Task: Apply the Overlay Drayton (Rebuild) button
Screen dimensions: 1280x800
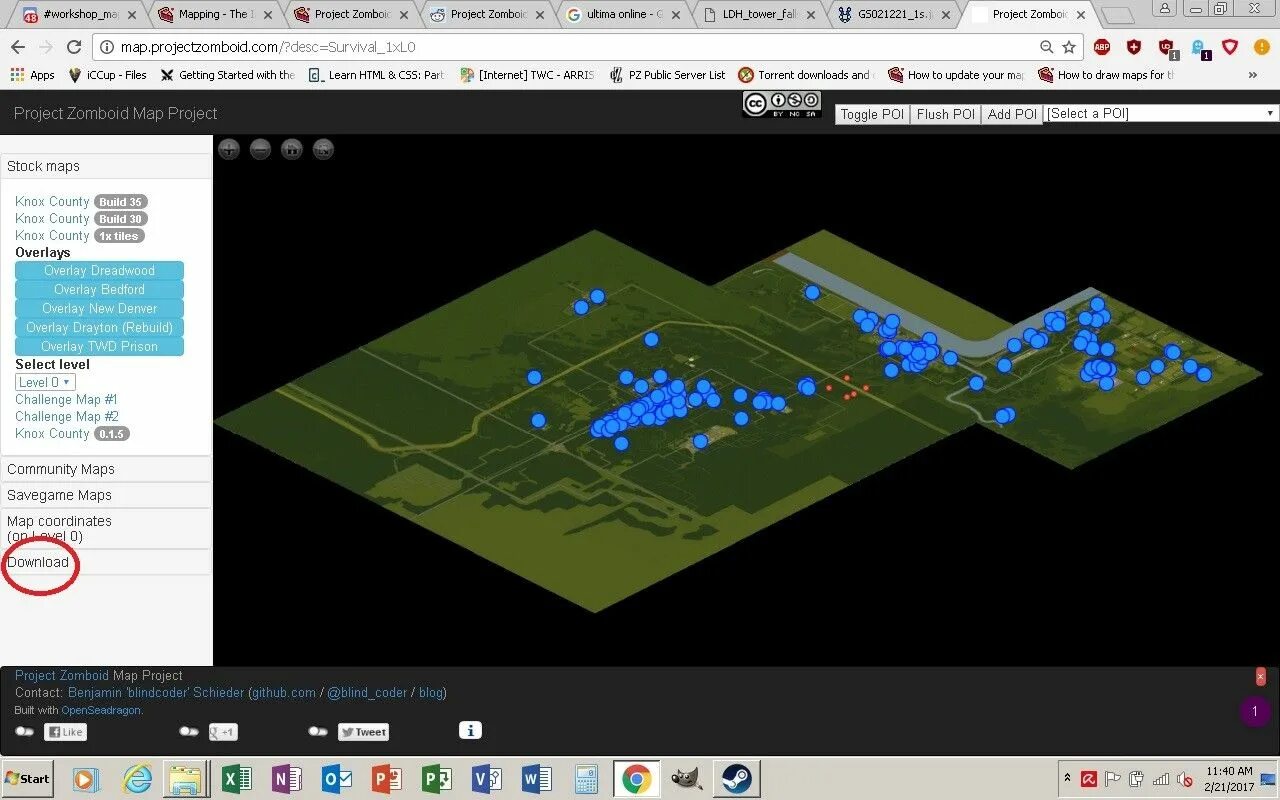Action: (99, 328)
